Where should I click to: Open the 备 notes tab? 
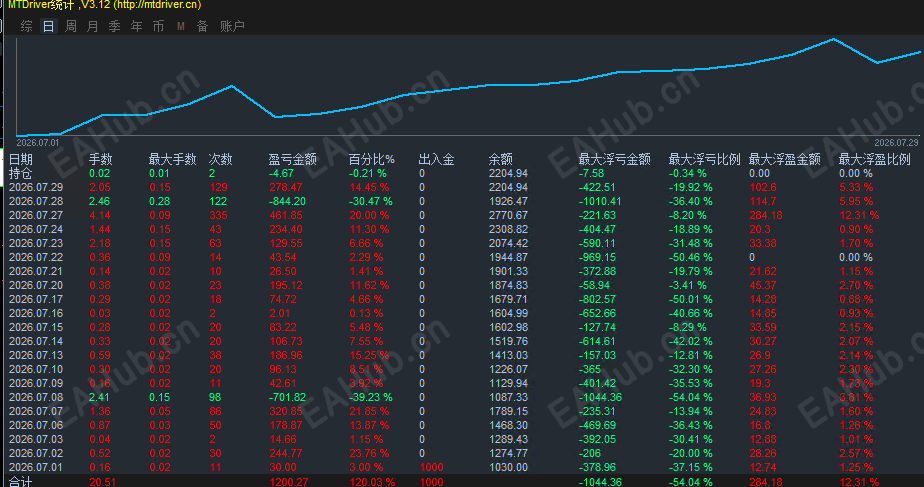click(x=202, y=26)
